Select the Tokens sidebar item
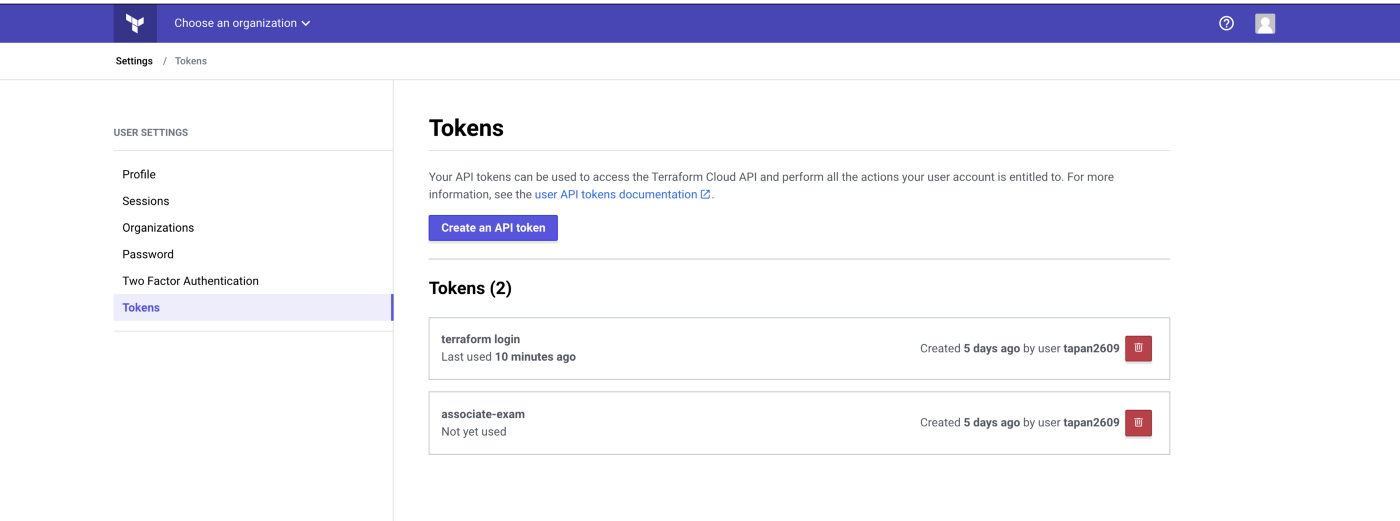1400x521 pixels. click(253, 308)
